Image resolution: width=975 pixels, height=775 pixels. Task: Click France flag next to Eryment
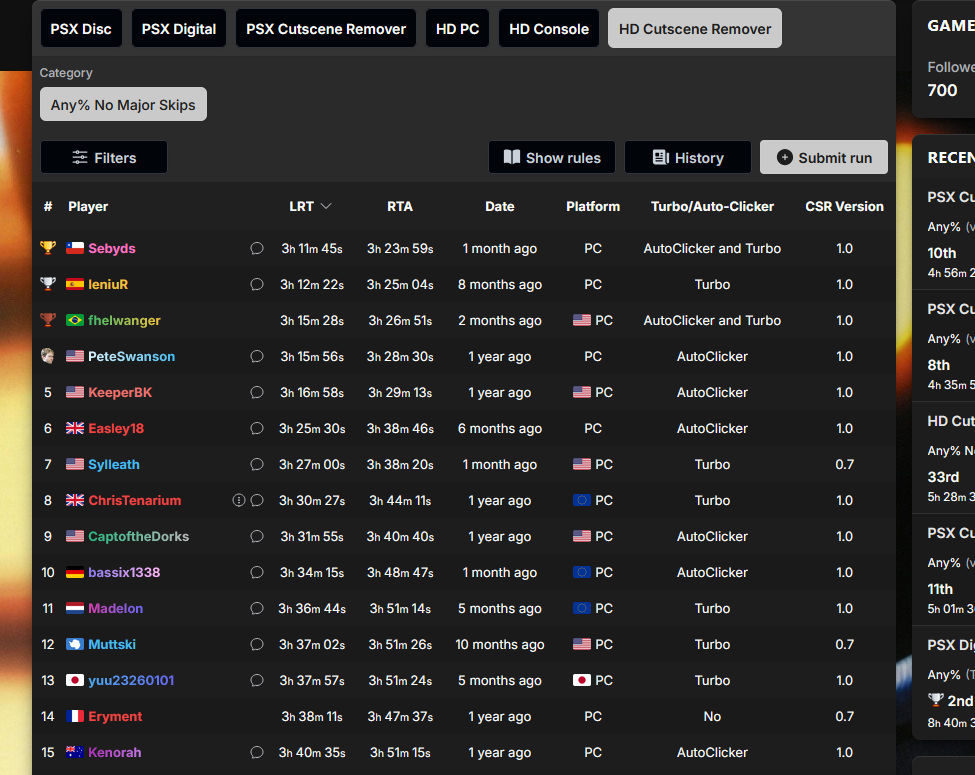pos(75,717)
